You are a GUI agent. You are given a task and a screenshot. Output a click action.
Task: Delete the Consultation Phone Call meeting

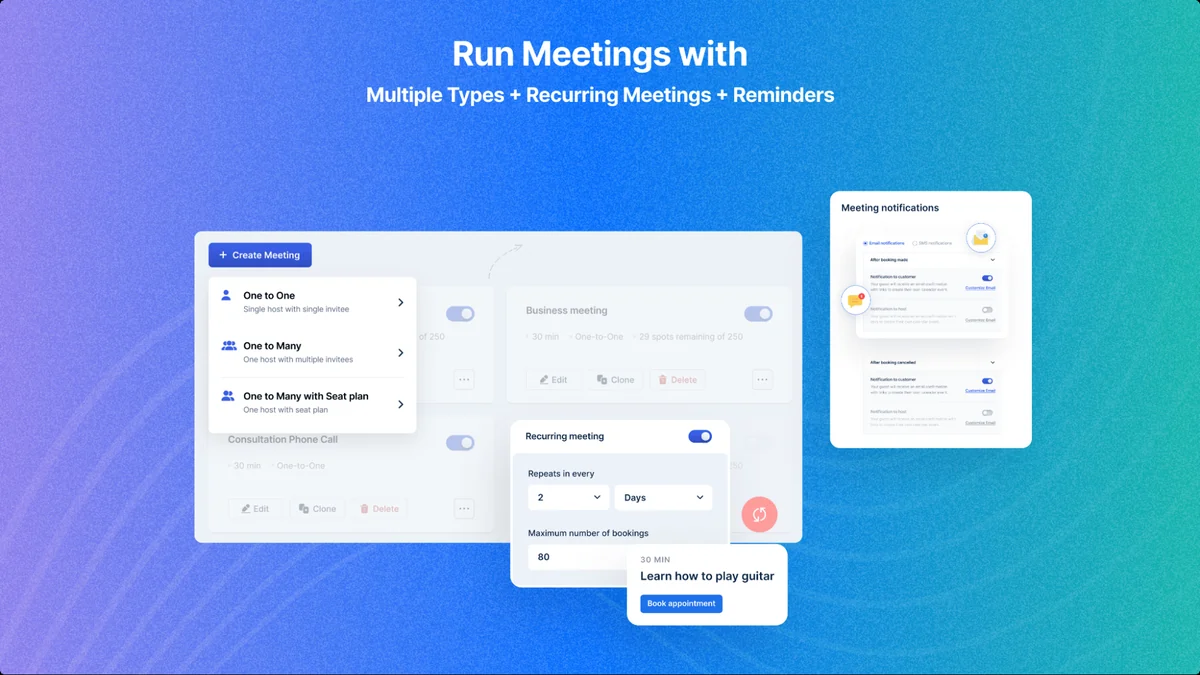point(379,509)
